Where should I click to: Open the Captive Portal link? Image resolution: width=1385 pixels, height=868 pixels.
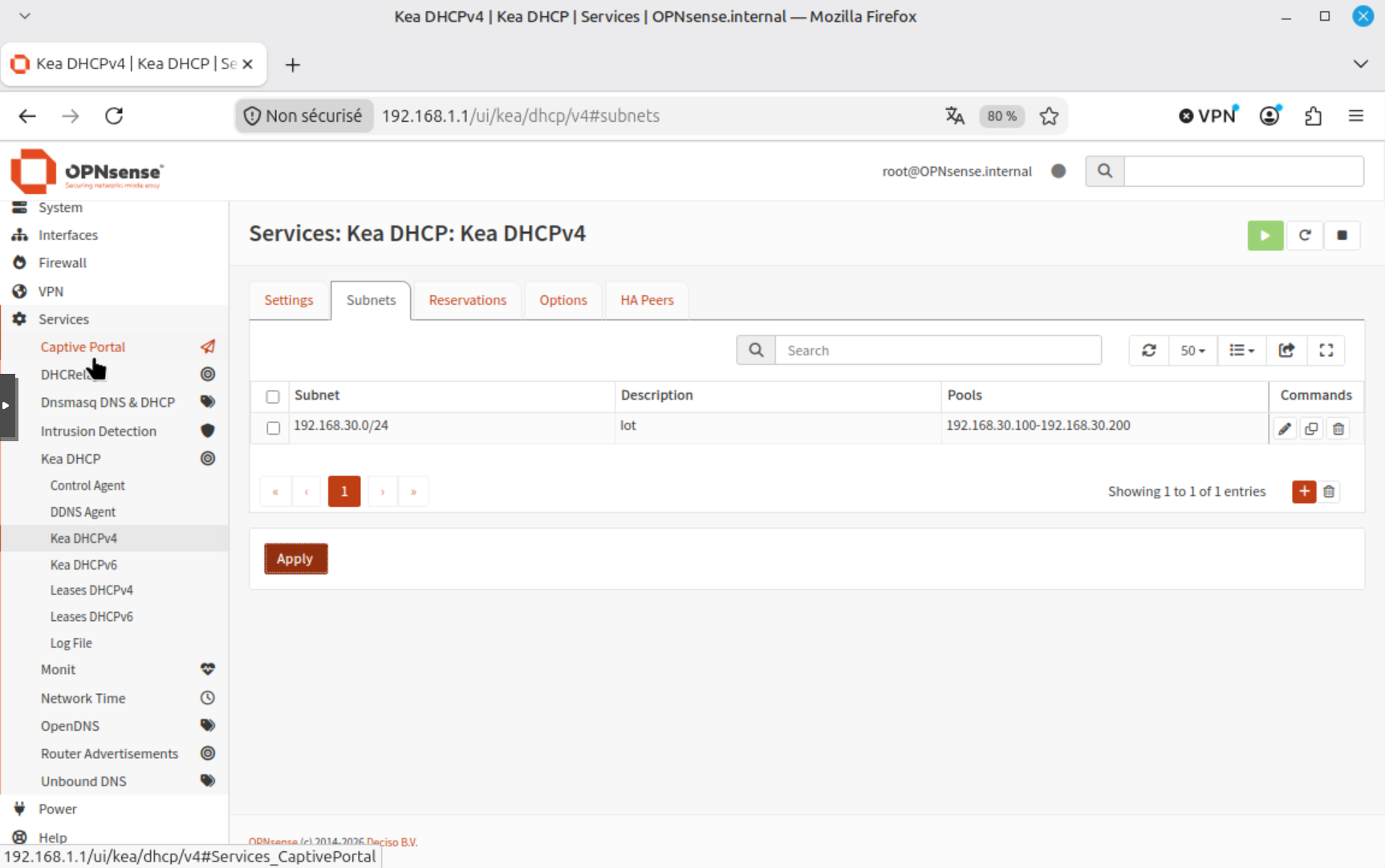pos(83,347)
